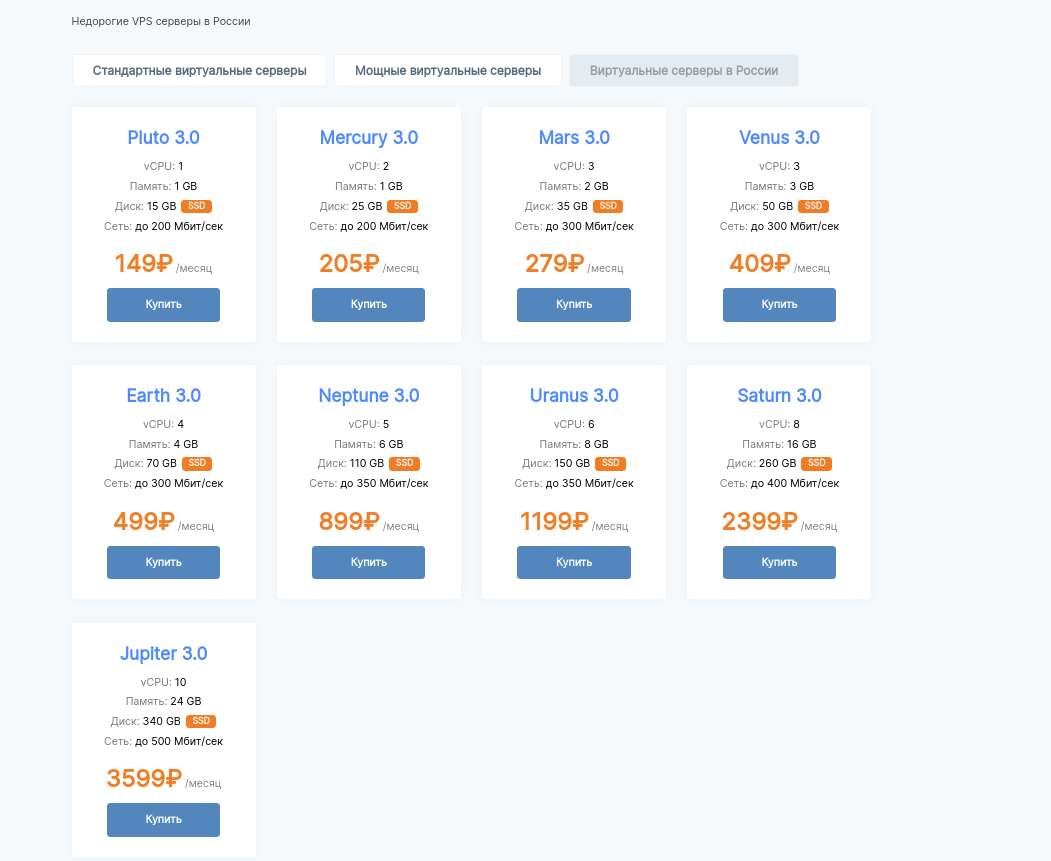Switch to the Стандартные виртуальные серверы tab
This screenshot has height=861, width=1051.
tap(199, 71)
